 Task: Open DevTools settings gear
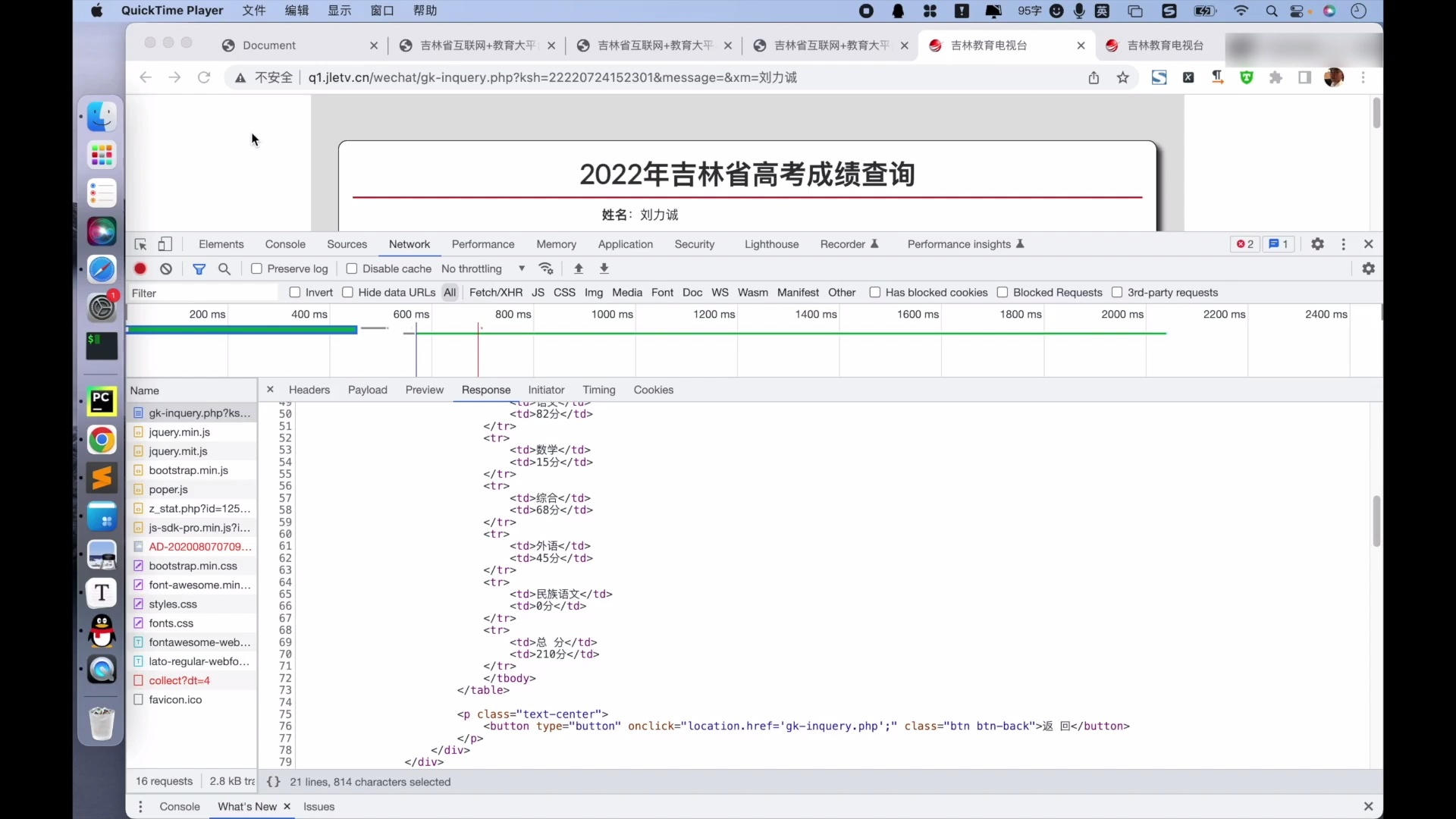coord(1317,244)
